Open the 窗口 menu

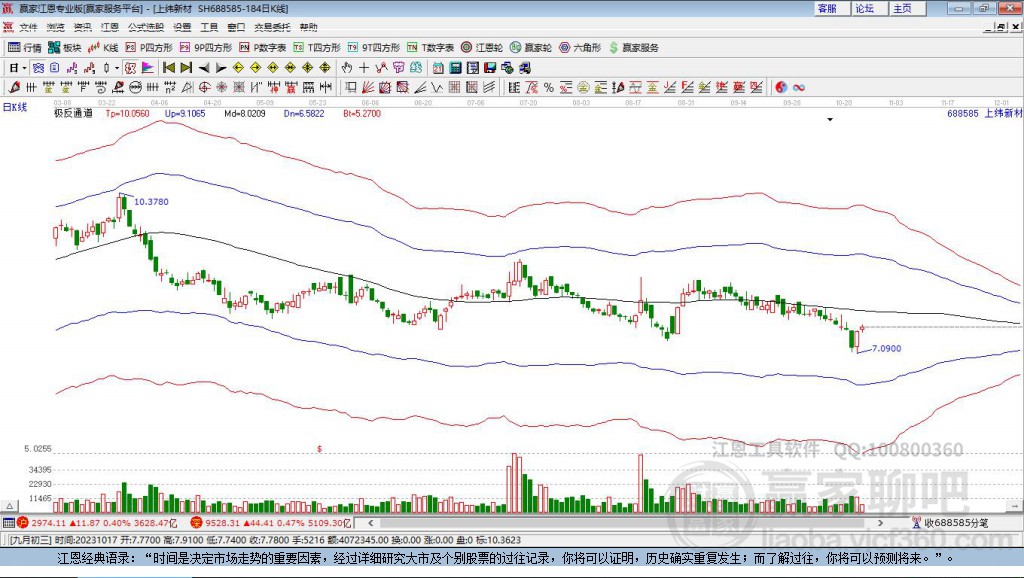coord(236,27)
